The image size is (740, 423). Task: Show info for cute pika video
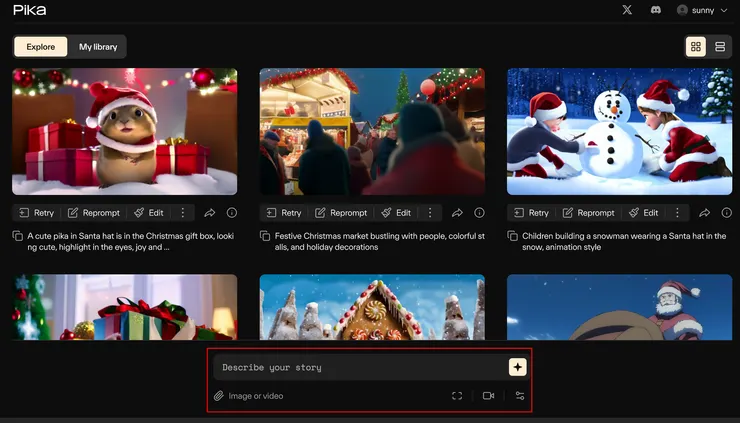pos(232,213)
